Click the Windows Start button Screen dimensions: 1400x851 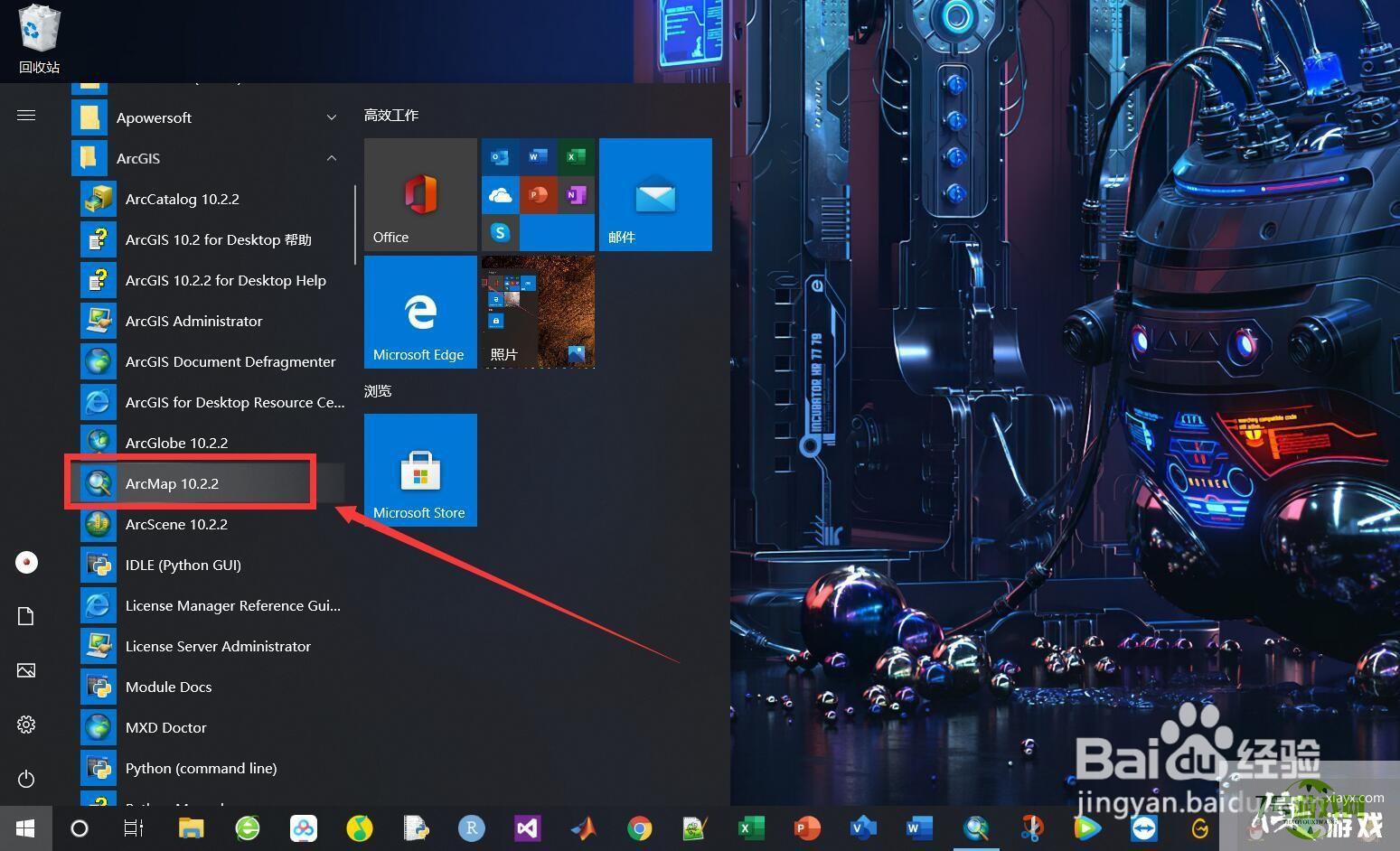coord(25,828)
